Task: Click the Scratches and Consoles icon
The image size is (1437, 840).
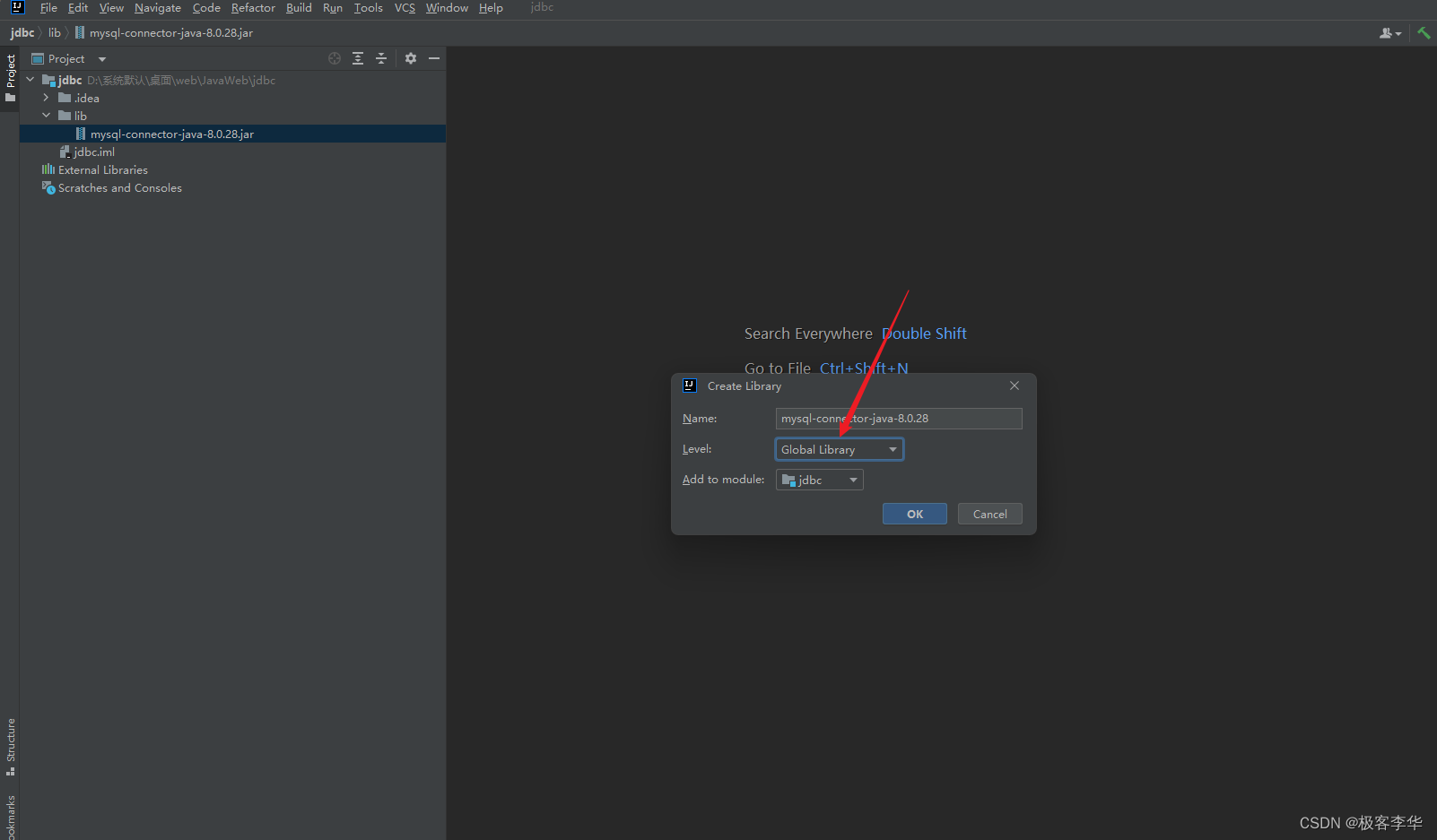Action: [x=48, y=187]
